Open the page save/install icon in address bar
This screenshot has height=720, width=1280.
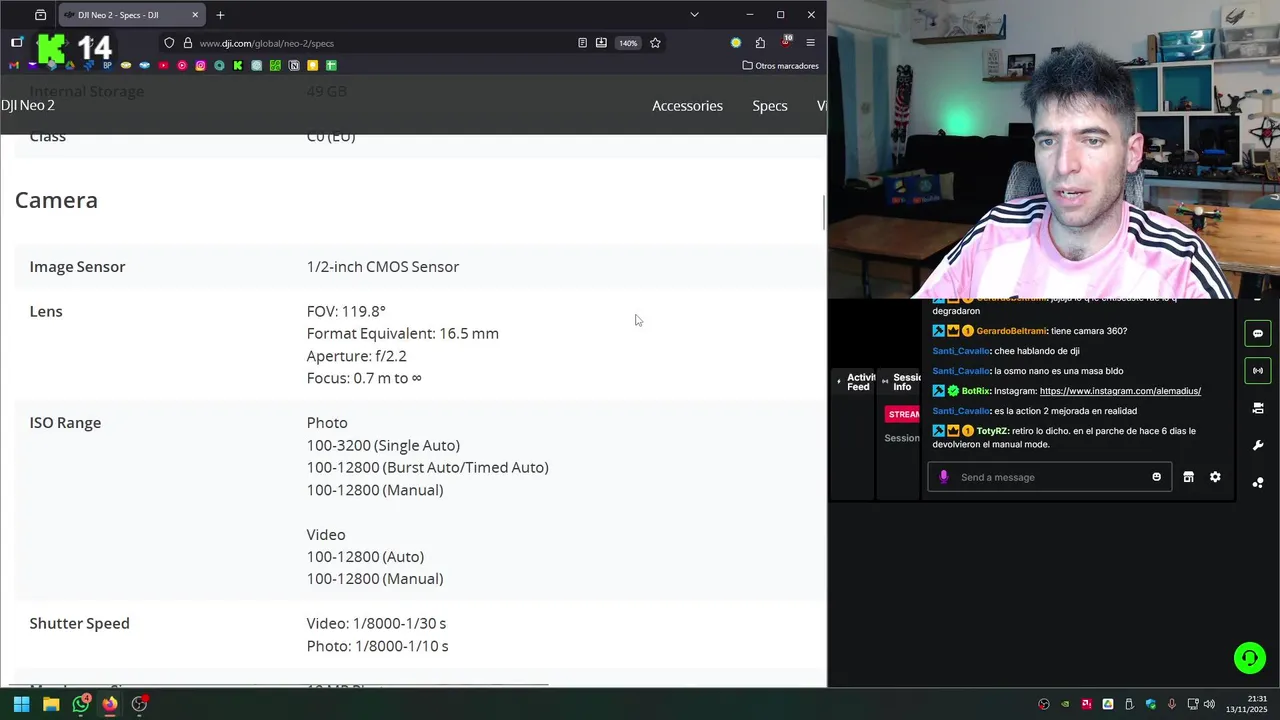(x=601, y=43)
